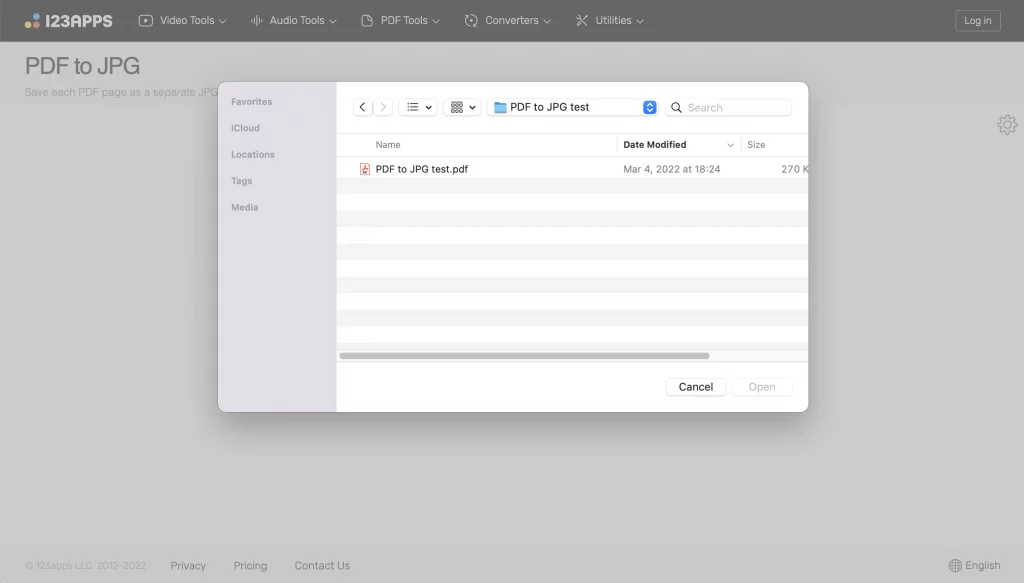Viewport: 1024px width, 583px height.
Task: Click the Audio Tools waveform icon
Action: (257, 20)
